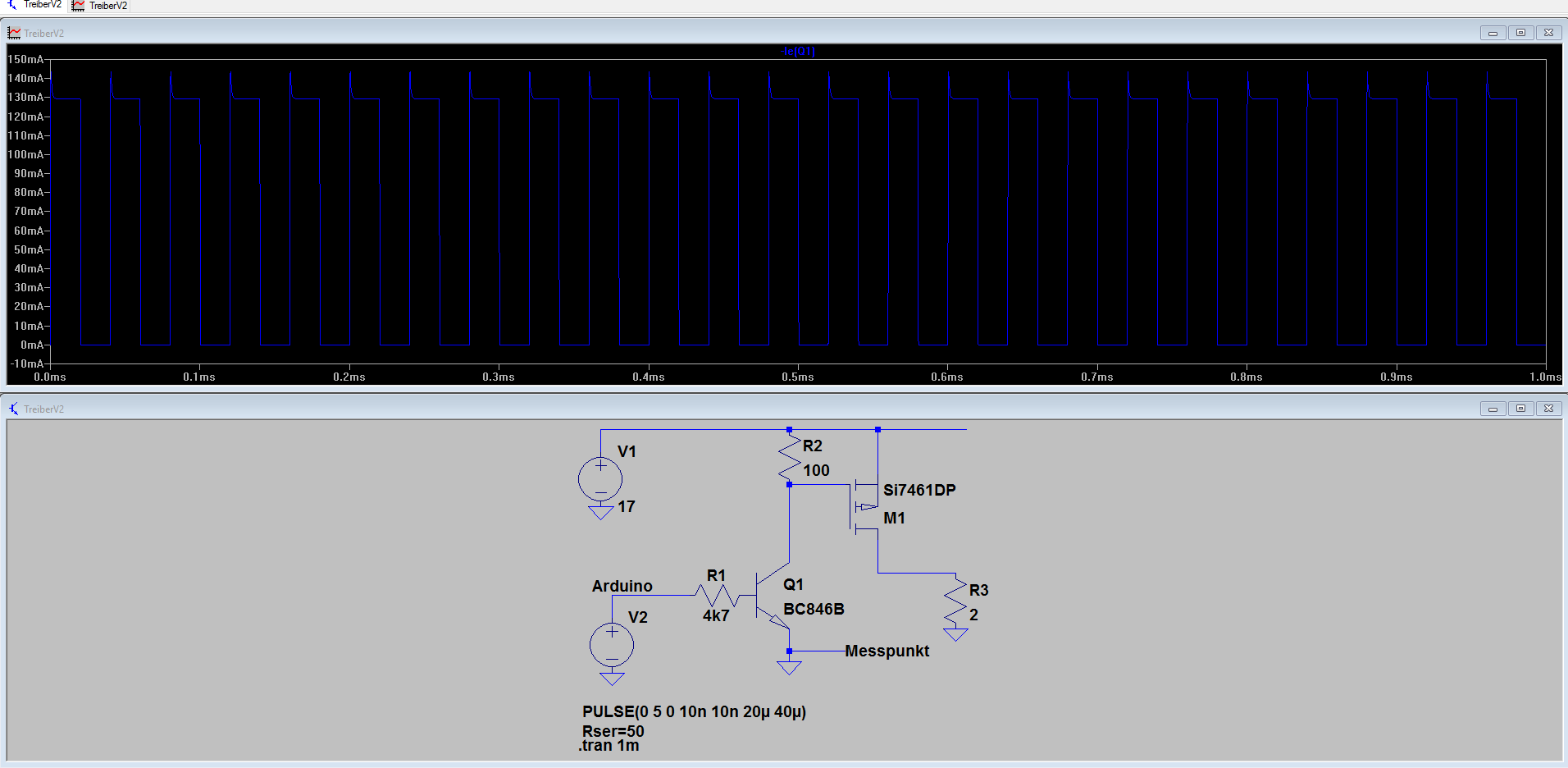Click the V2 pulse source symbol
Image resolution: width=1568 pixels, height=768 pixels.
click(612, 645)
